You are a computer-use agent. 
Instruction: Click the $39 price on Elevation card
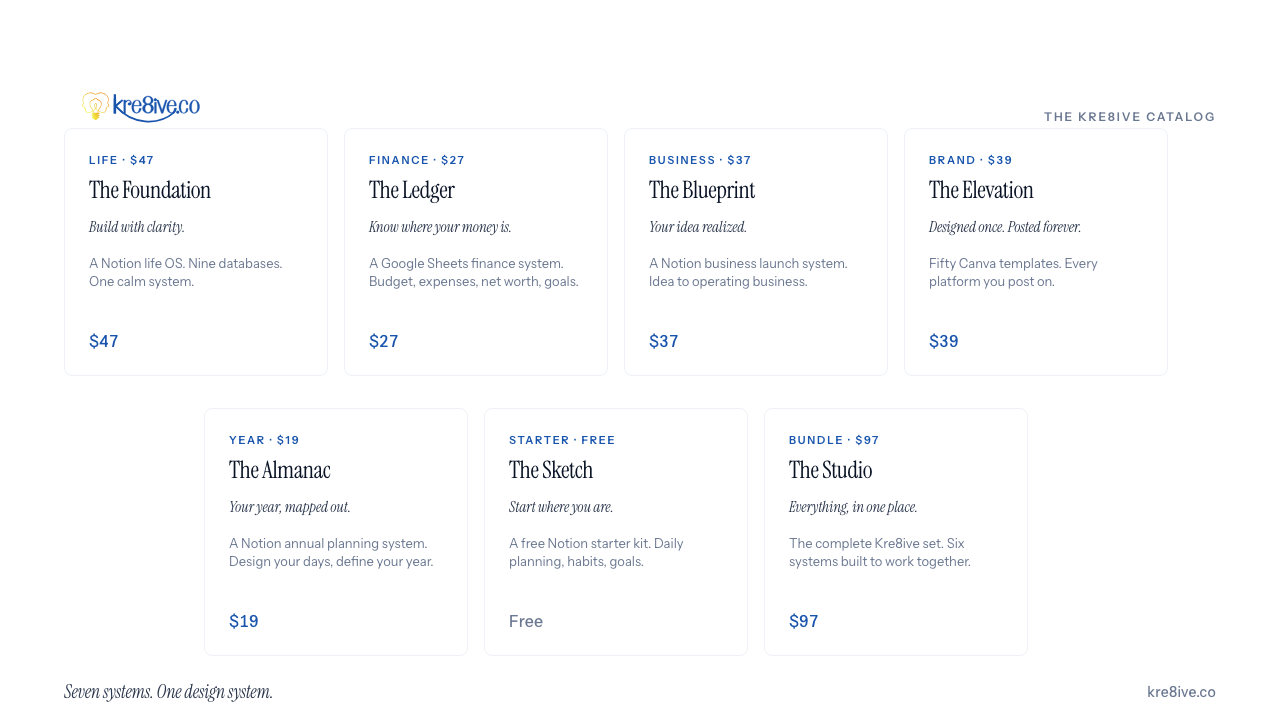[944, 341]
